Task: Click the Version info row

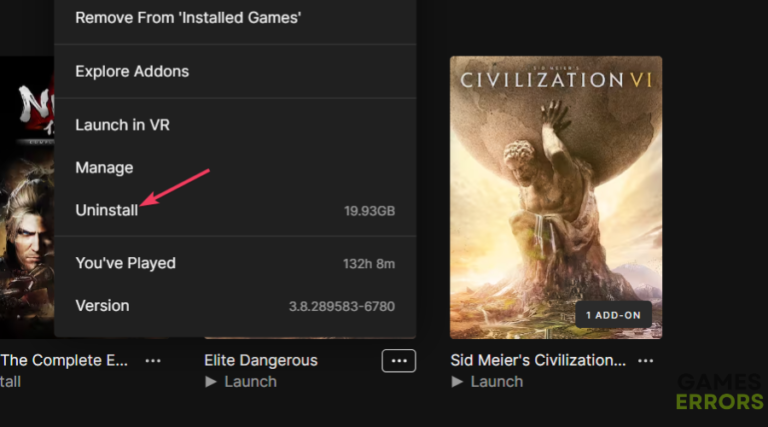Action: (x=102, y=305)
